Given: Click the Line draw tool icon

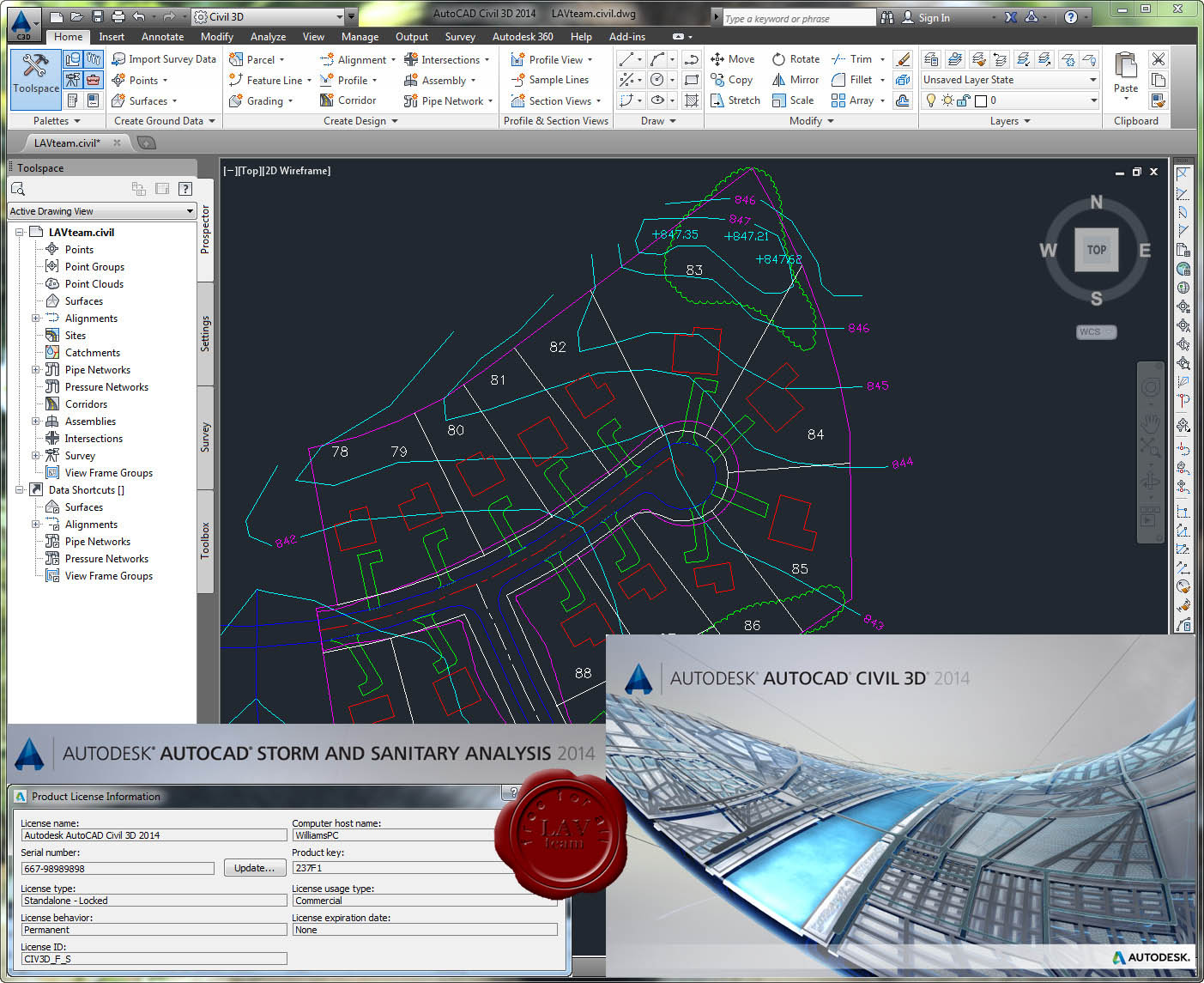Looking at the screenshot, I should pyautogui.click(x=626, y=59).
